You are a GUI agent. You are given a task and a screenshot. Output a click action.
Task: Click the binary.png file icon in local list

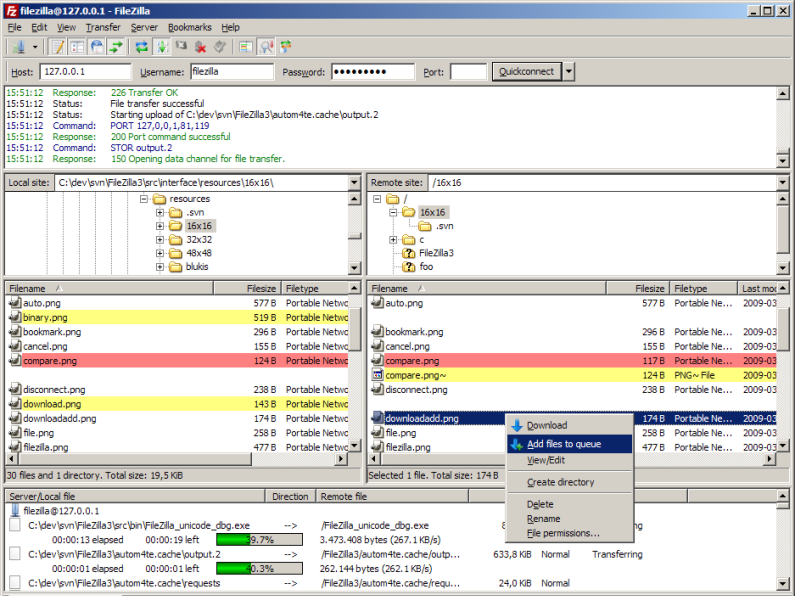coord(15,317)
